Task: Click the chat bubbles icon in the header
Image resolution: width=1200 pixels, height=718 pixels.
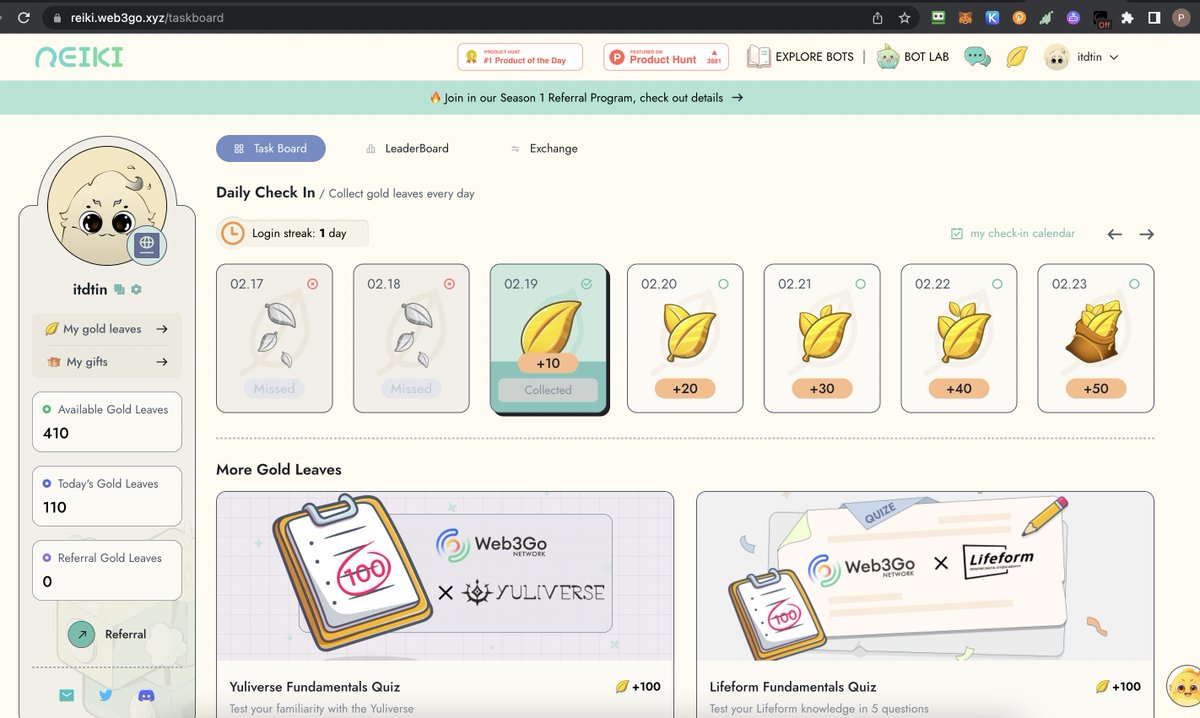Action: 977,57
